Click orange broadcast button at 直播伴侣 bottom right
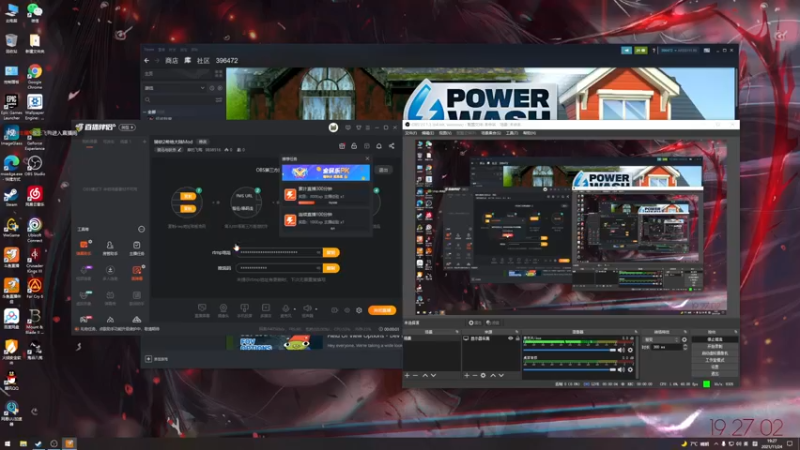This screenshot has width=800, height=450. point(382,310)
